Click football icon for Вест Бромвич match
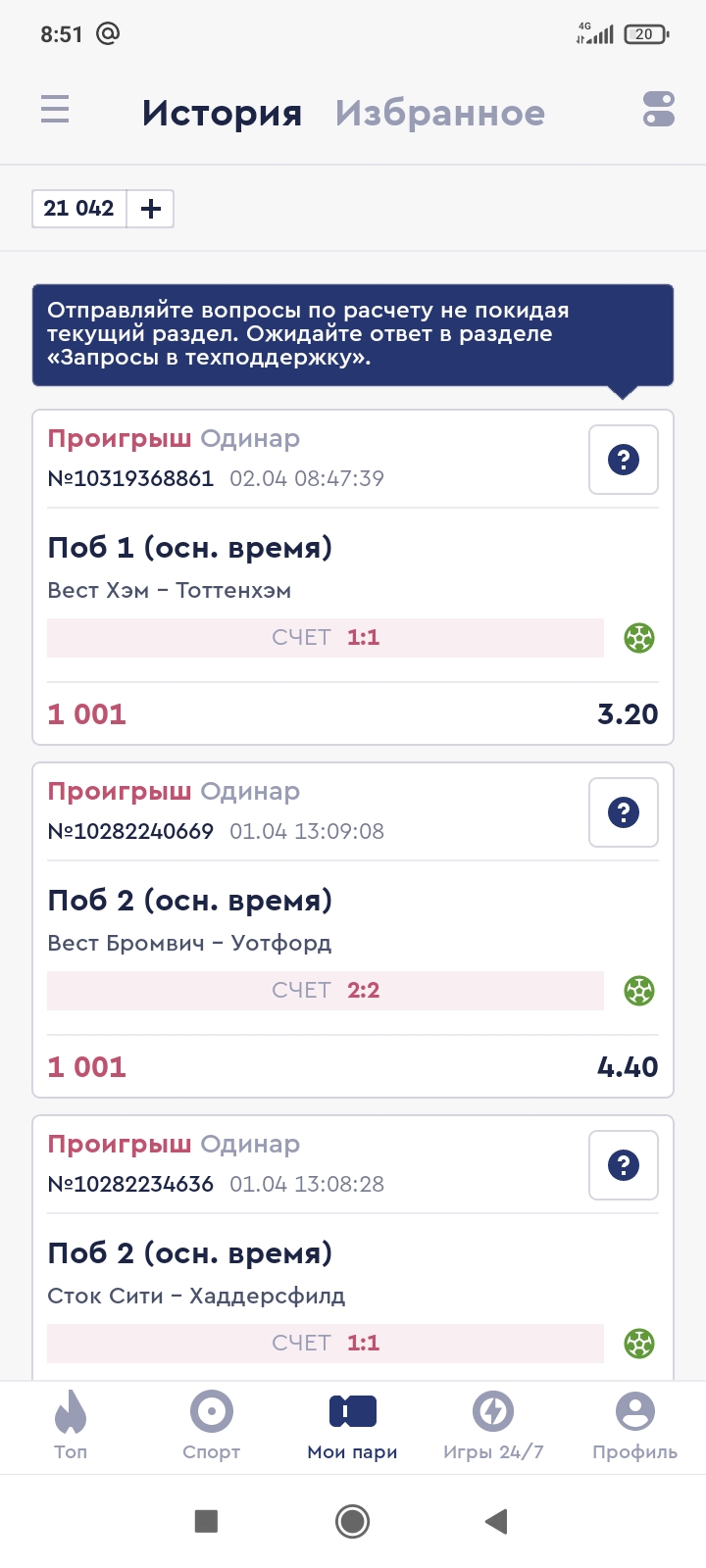This screenshot has height=1568, width=706. point(639,991)
